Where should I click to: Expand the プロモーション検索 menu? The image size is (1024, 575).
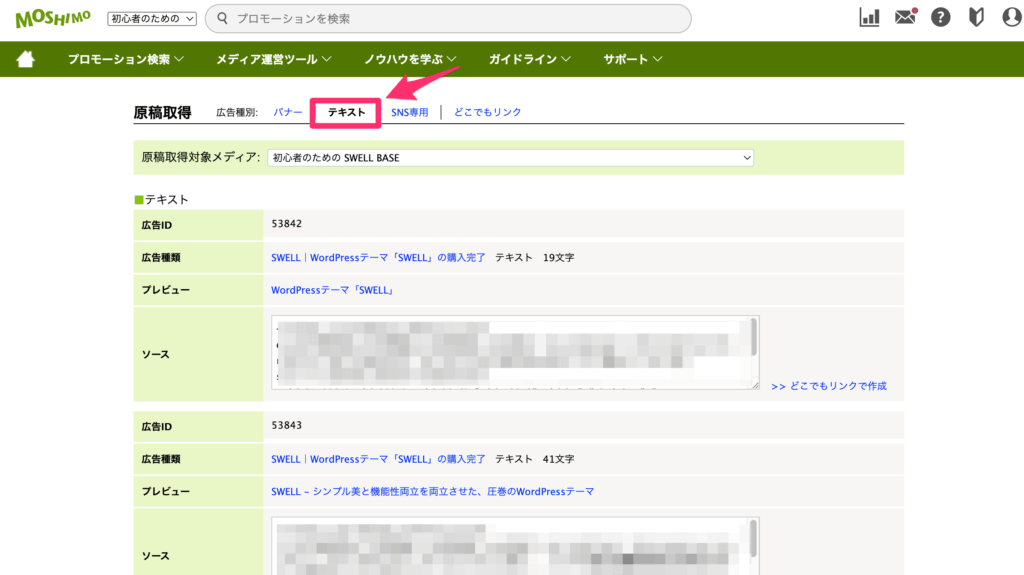pyautogui.click(x=126, y=59)
